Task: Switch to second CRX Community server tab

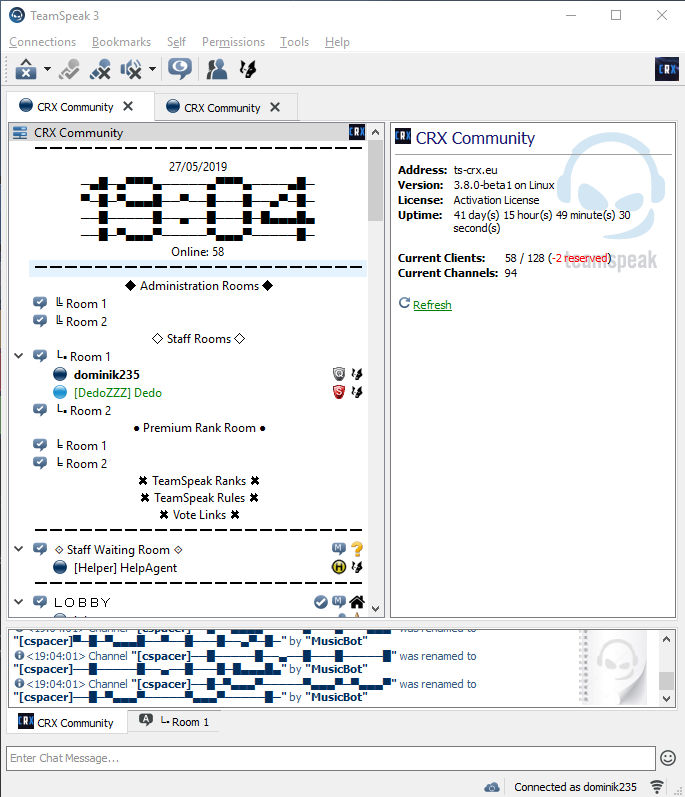Action: [222, 107]
